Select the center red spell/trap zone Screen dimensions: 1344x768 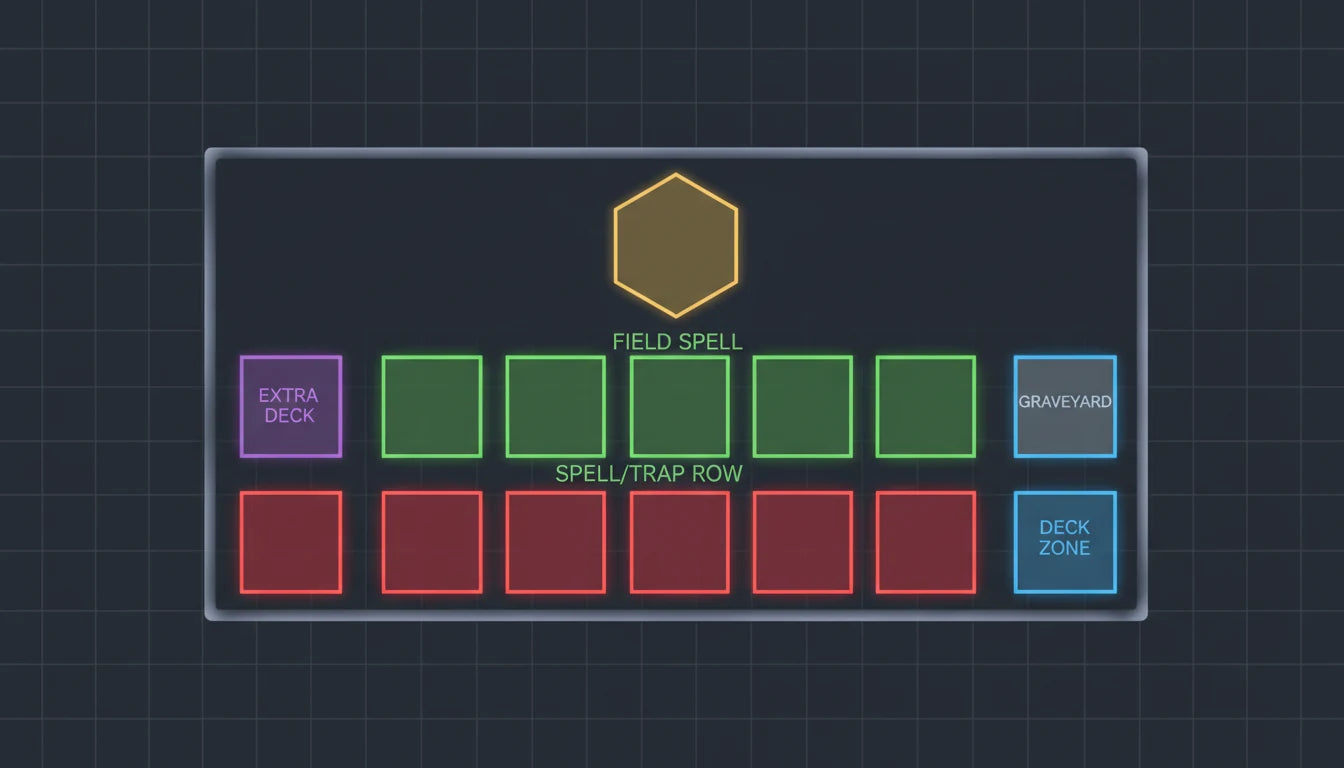[x=678, y=540]
